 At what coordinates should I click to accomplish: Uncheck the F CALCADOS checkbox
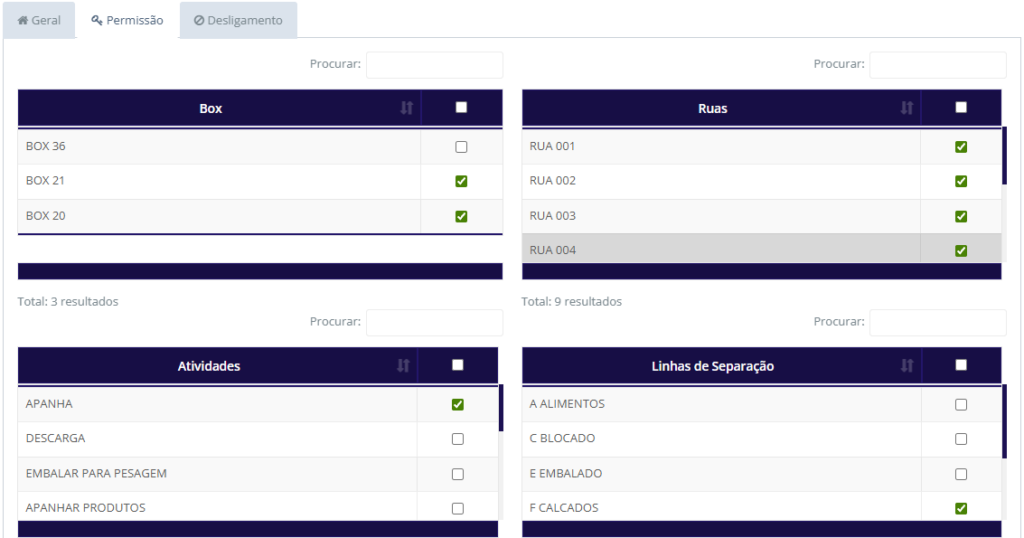click(961, 508)
